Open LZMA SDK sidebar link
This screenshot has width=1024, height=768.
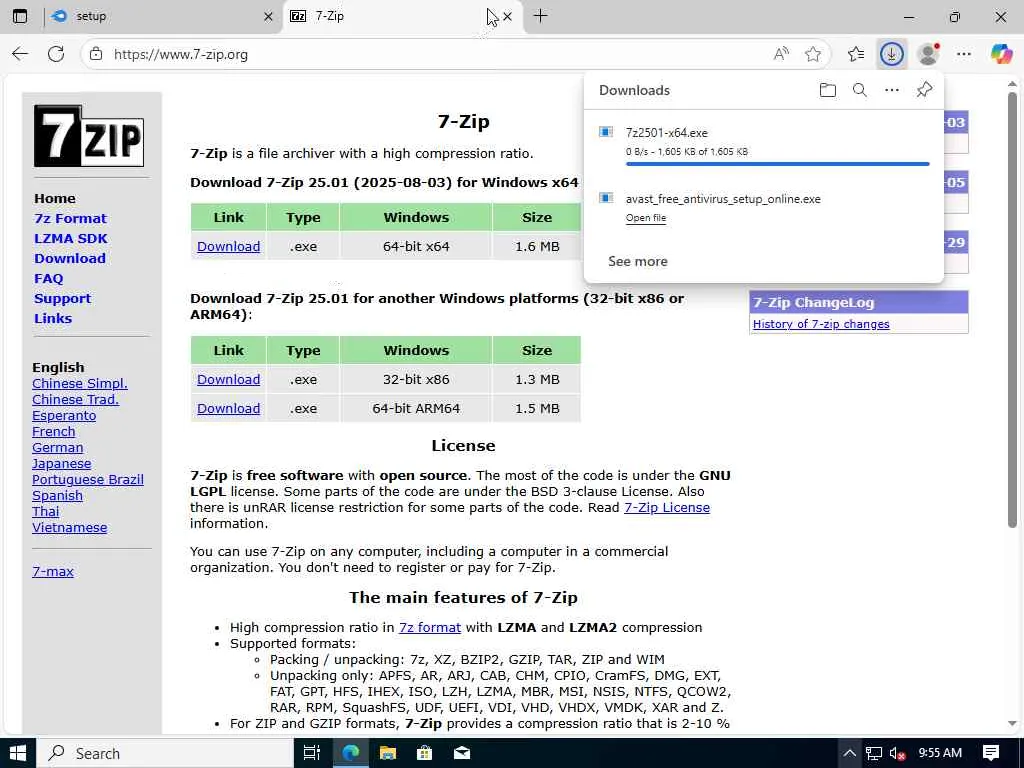pos(71,238)
